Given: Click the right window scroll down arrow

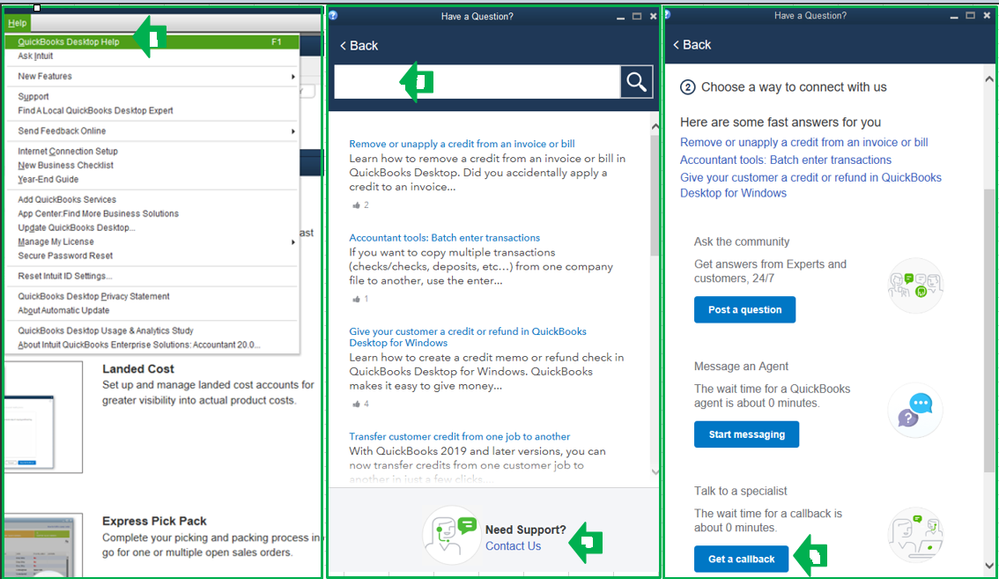Looking at the screenshot, I should 989,565.
